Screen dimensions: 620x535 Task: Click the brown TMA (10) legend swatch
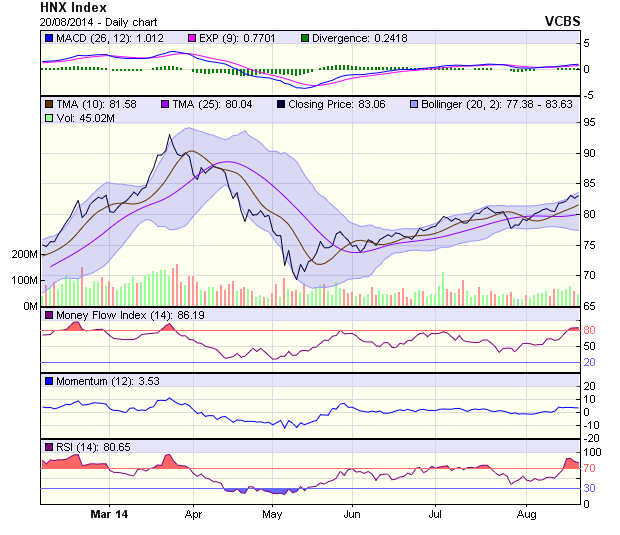tap(48, 104)
